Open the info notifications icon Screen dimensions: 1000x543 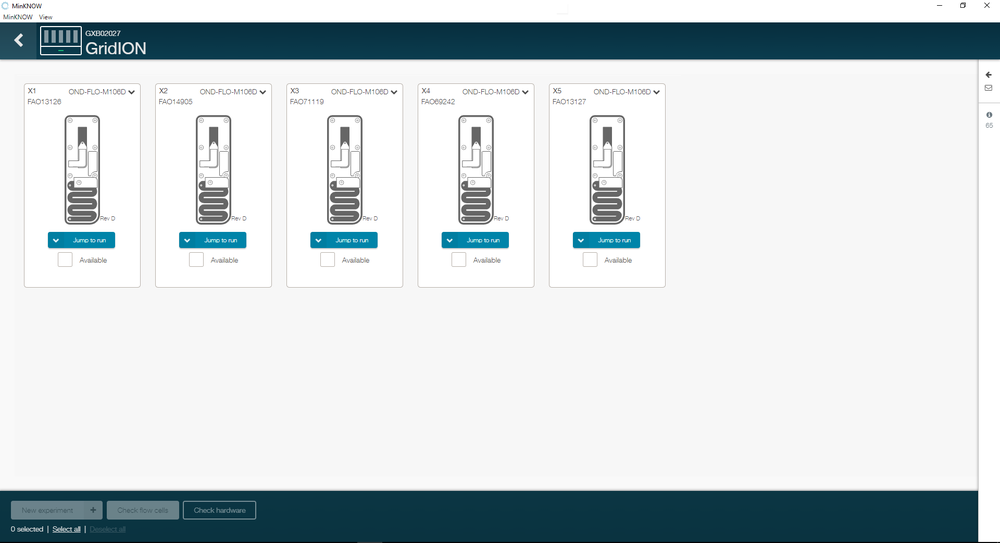989,115
